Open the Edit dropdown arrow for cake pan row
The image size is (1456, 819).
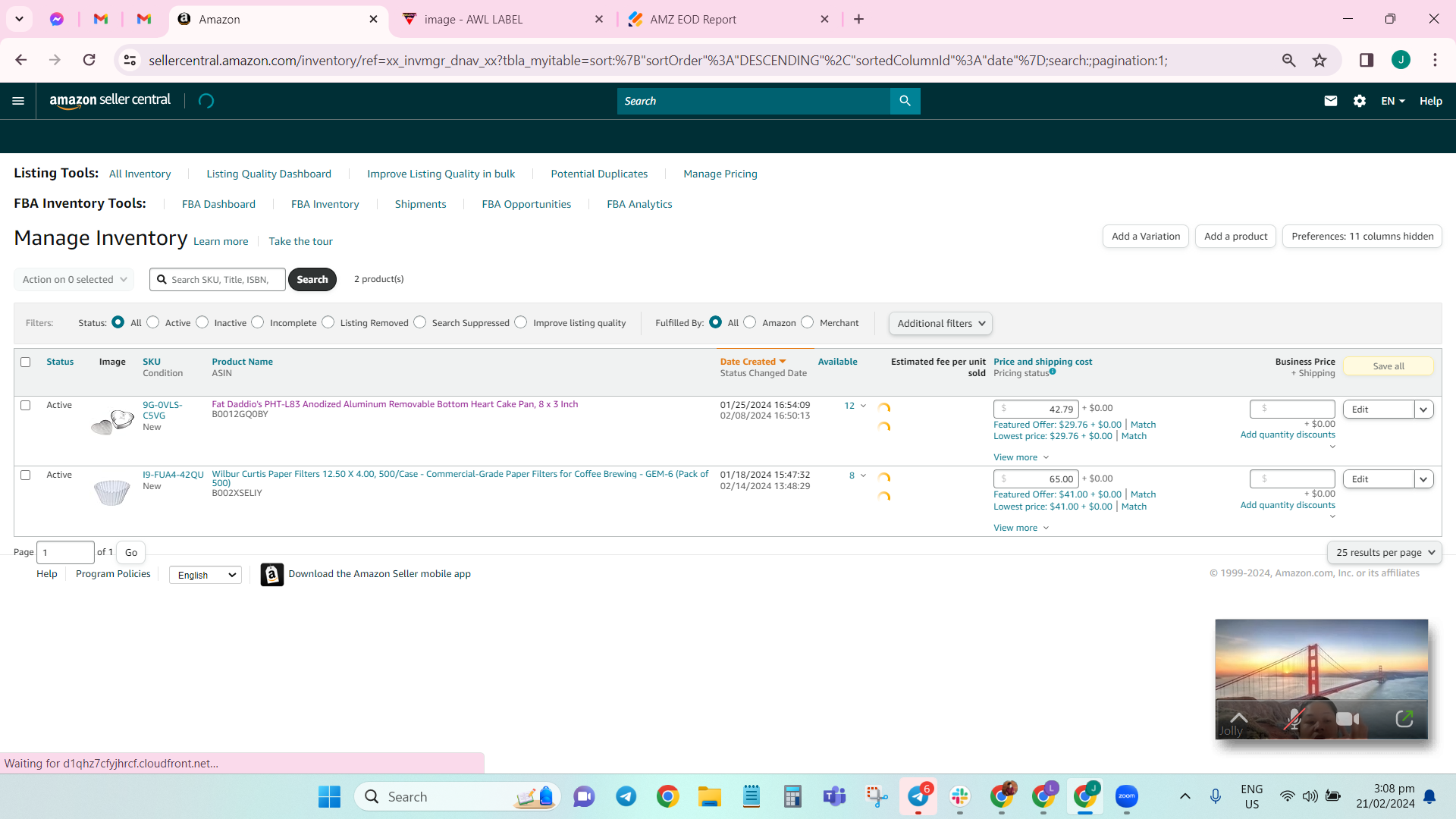point(1424,409)
